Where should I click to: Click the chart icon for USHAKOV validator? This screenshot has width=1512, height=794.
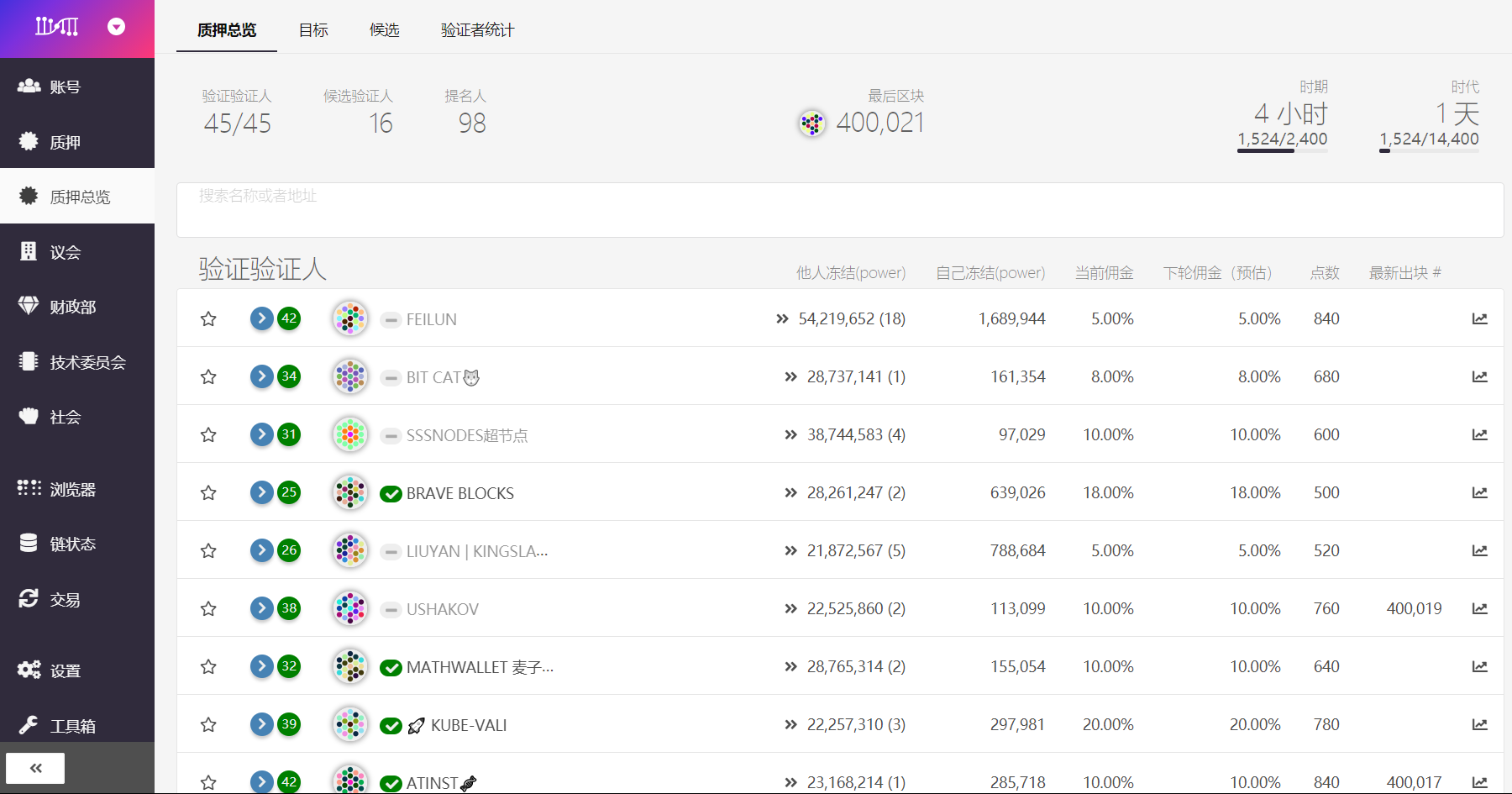tap(1479, 608)
